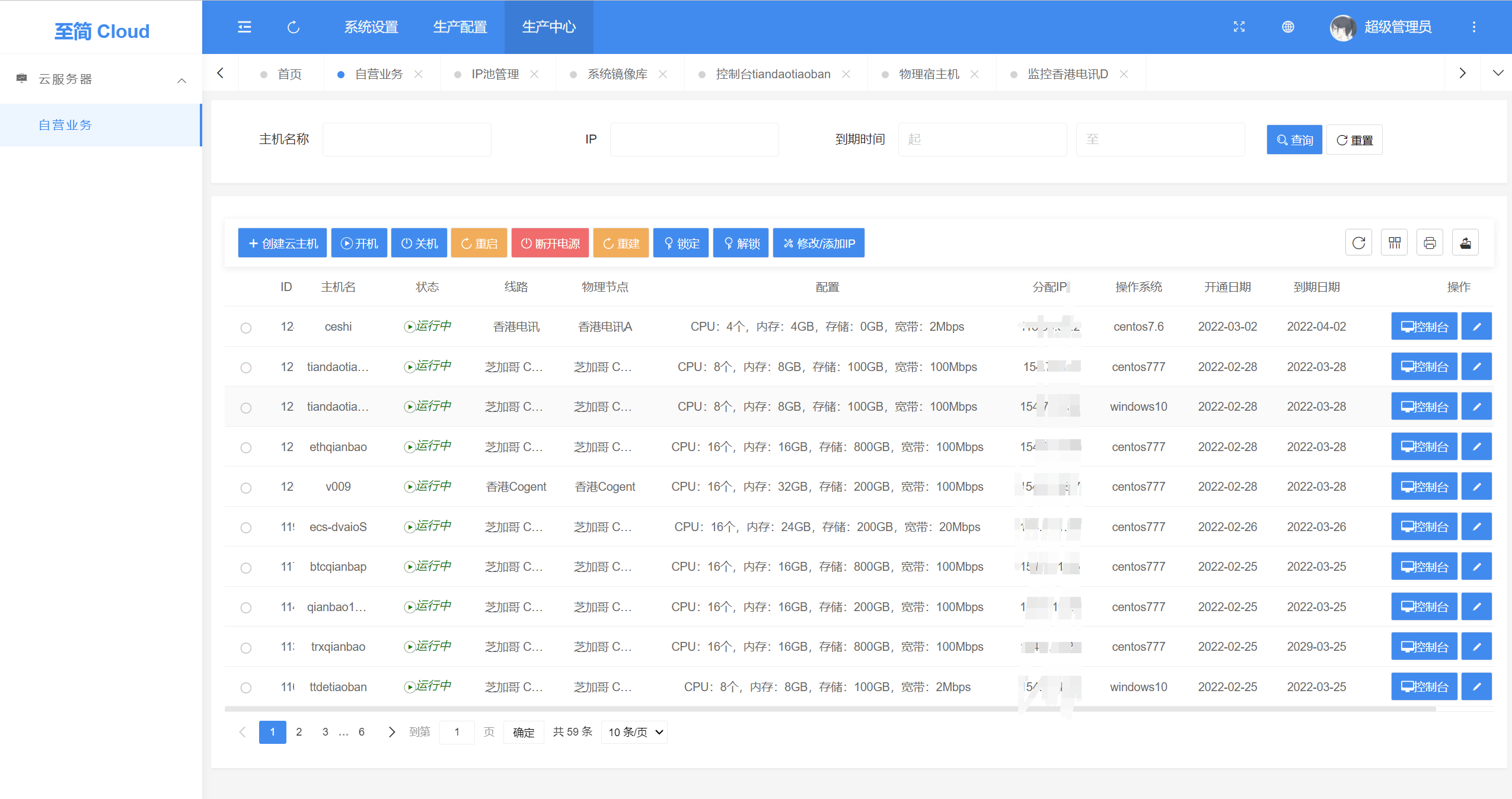Viewport: 1512px width, 799px height.
Task: Click the 到期时间 start date field
Action: click(x=983, y=139)
